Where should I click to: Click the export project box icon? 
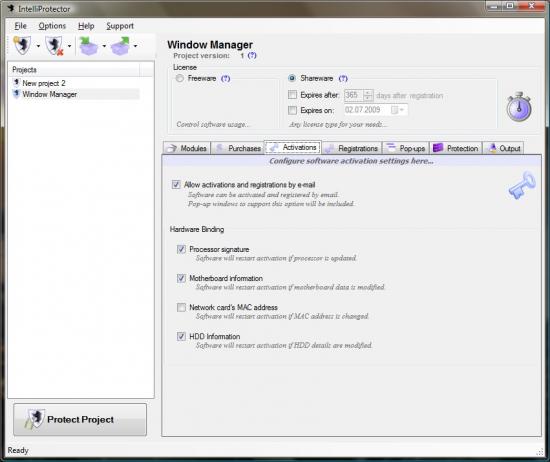click(120, 46)
